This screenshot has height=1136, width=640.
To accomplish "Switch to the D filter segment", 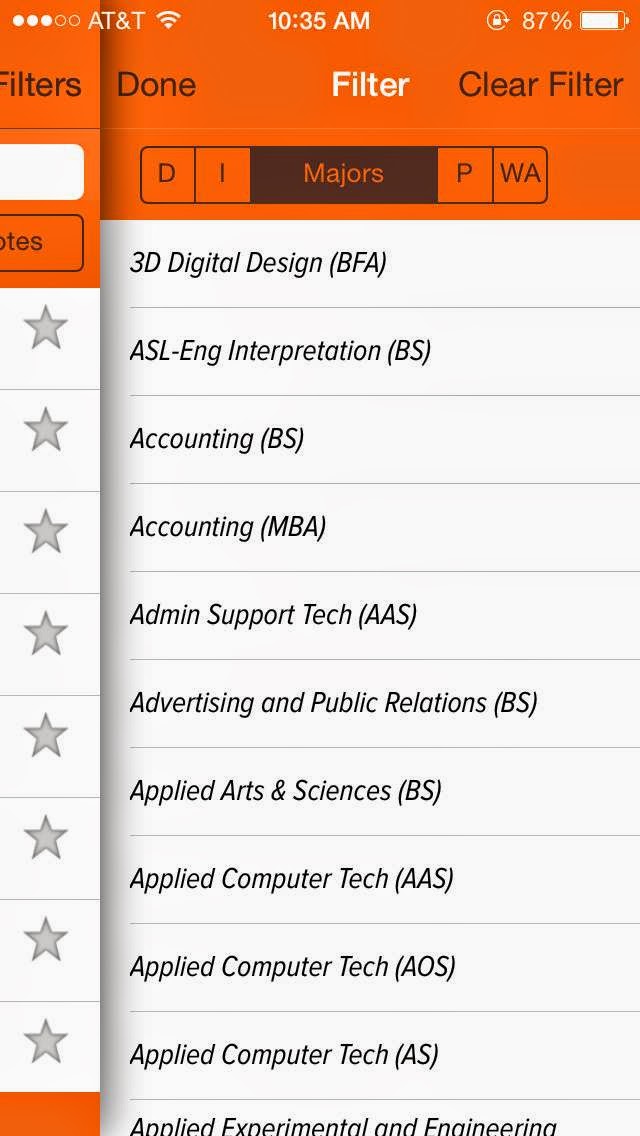I will (x=167, y=175).
